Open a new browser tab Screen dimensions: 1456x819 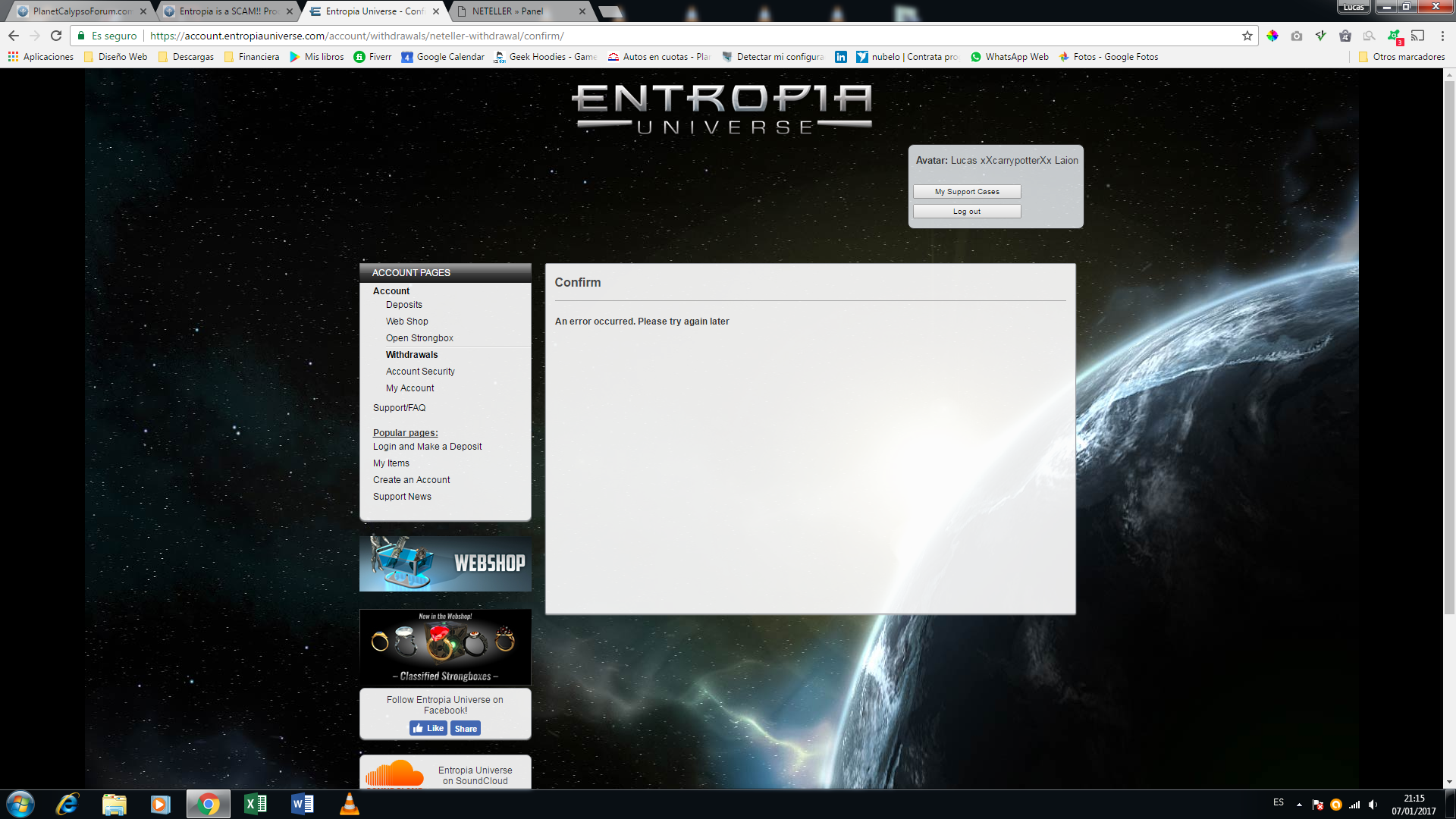610,11
